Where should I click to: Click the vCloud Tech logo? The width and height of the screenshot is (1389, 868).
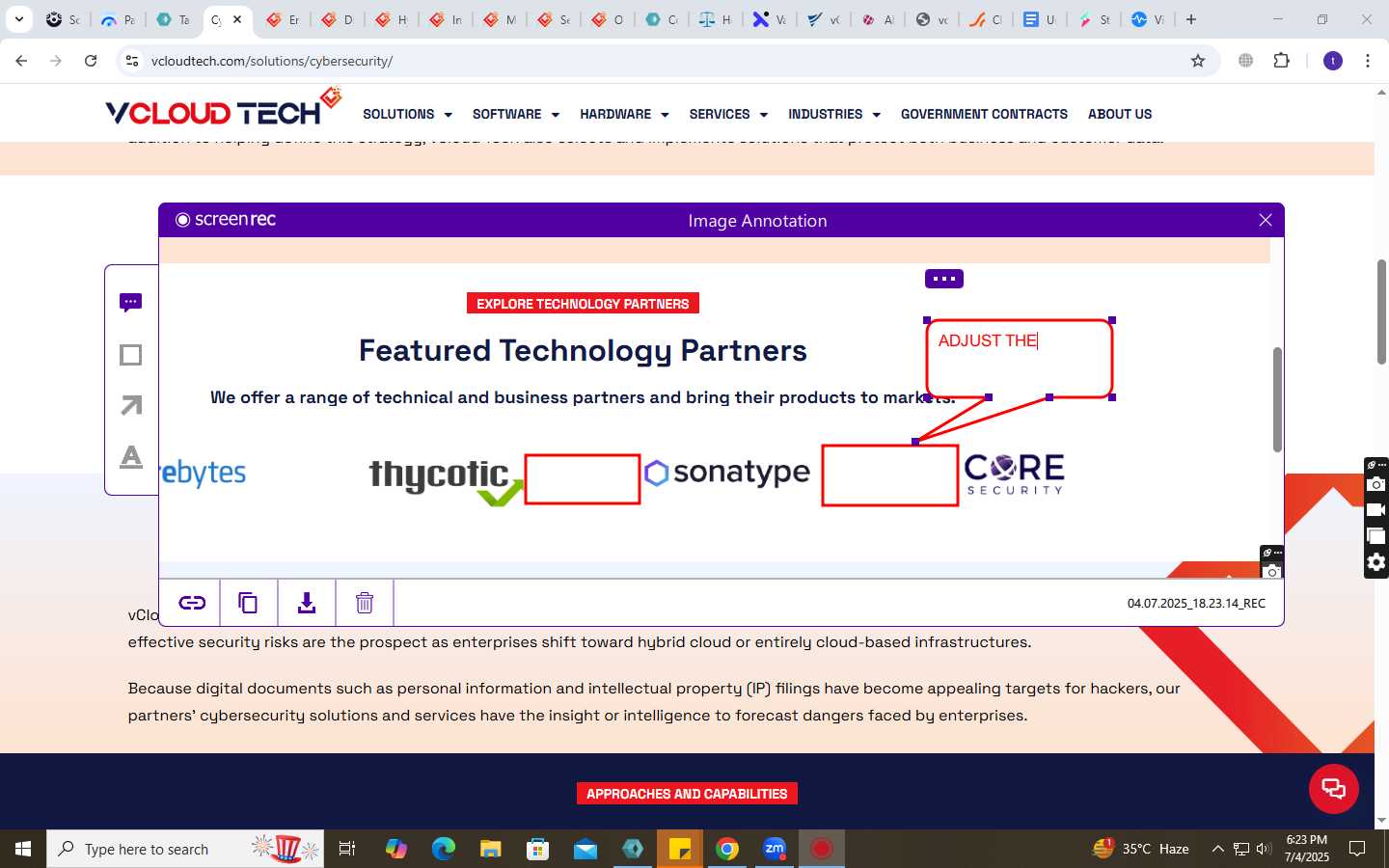coord(224,108)
